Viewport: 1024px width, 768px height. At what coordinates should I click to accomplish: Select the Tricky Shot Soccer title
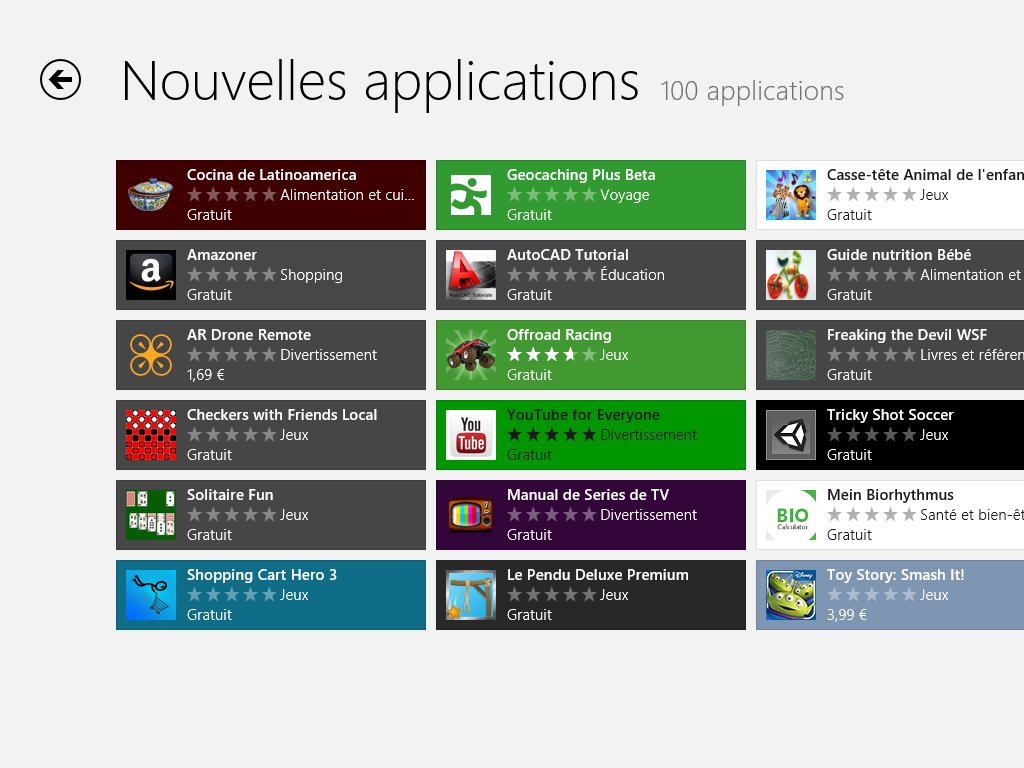(890, 415)
